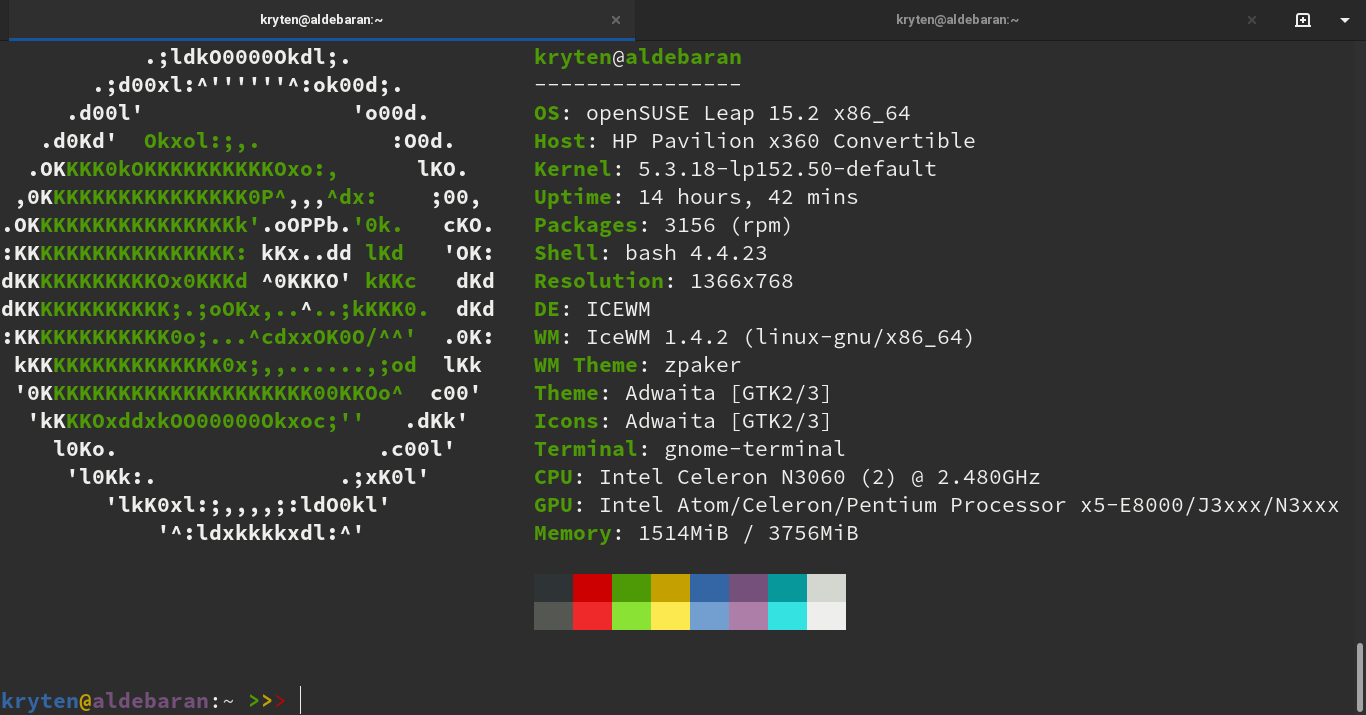Click the lime green swatch in bottom row

click(631, 616)
